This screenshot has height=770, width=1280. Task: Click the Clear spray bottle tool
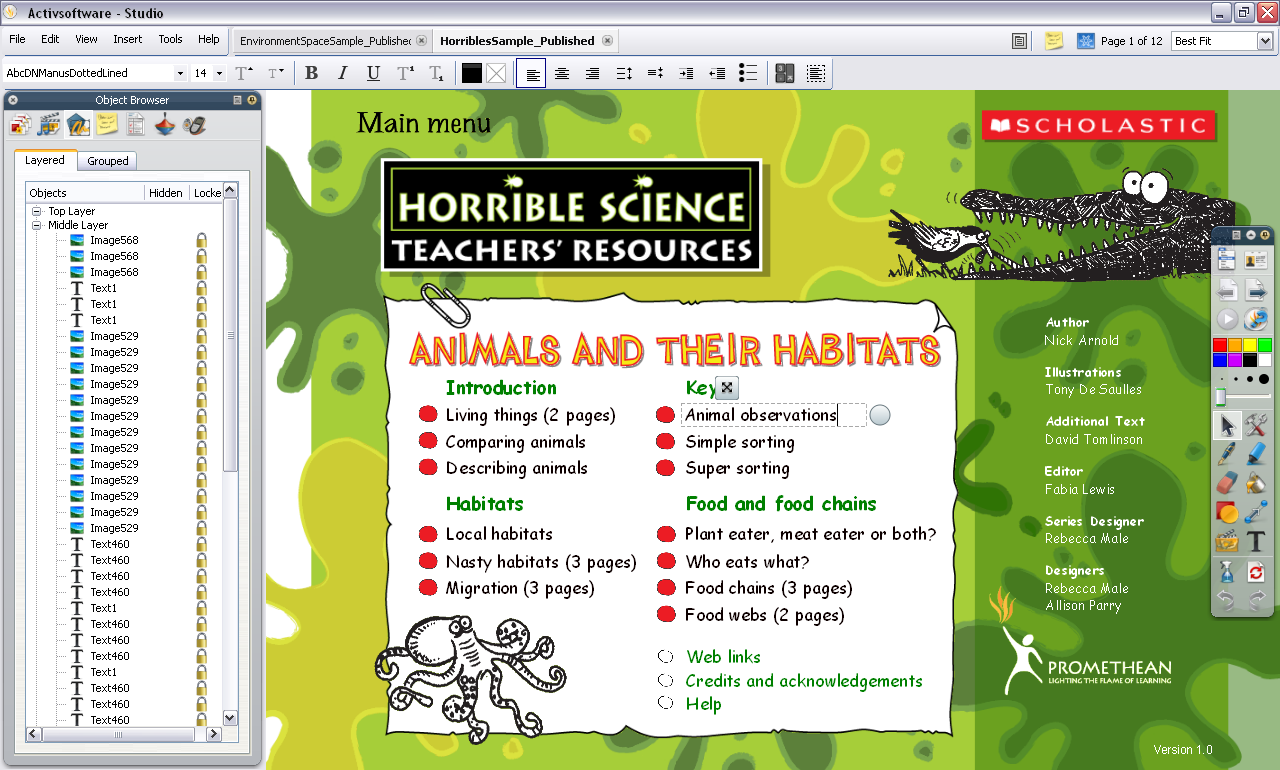click(1226, 572)
